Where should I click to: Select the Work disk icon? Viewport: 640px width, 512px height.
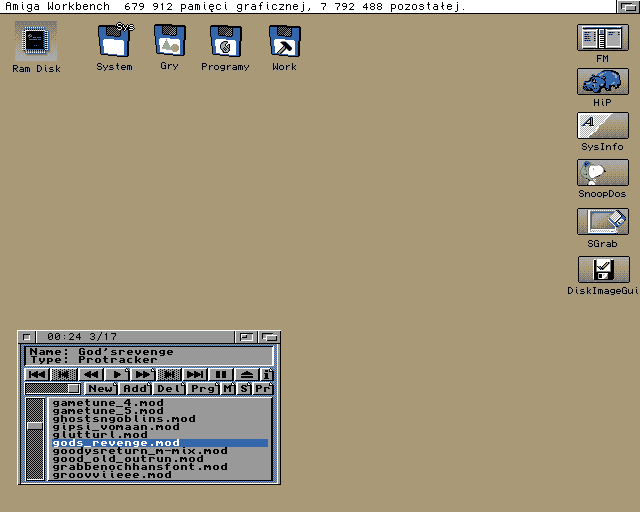[284, 41]
